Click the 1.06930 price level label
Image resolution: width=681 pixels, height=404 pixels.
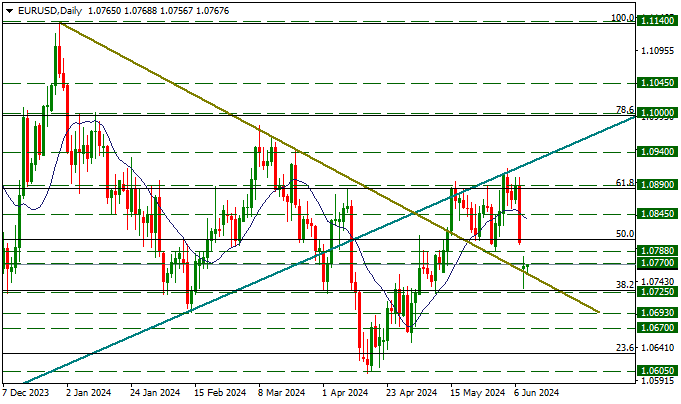[657, 313]
